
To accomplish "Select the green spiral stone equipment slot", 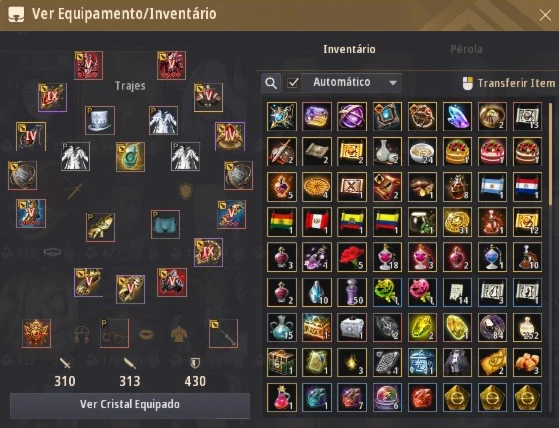I will 130,157.
